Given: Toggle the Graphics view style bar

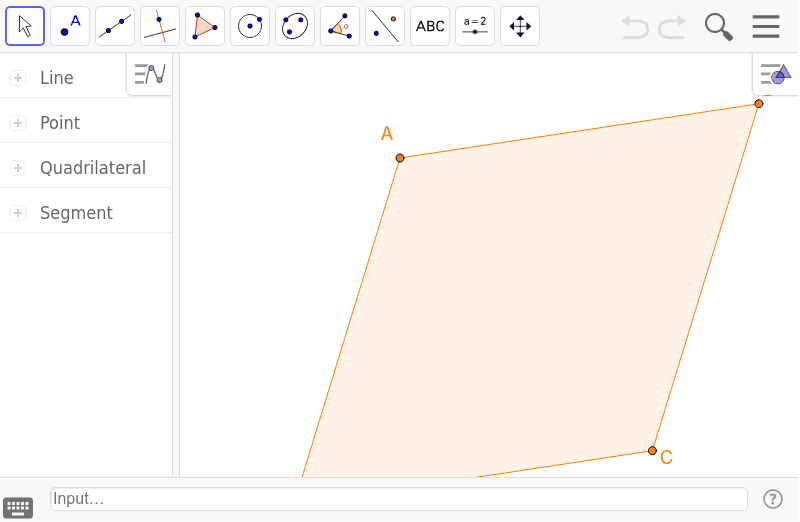Looking at the screenshot, I should (776, 74).
